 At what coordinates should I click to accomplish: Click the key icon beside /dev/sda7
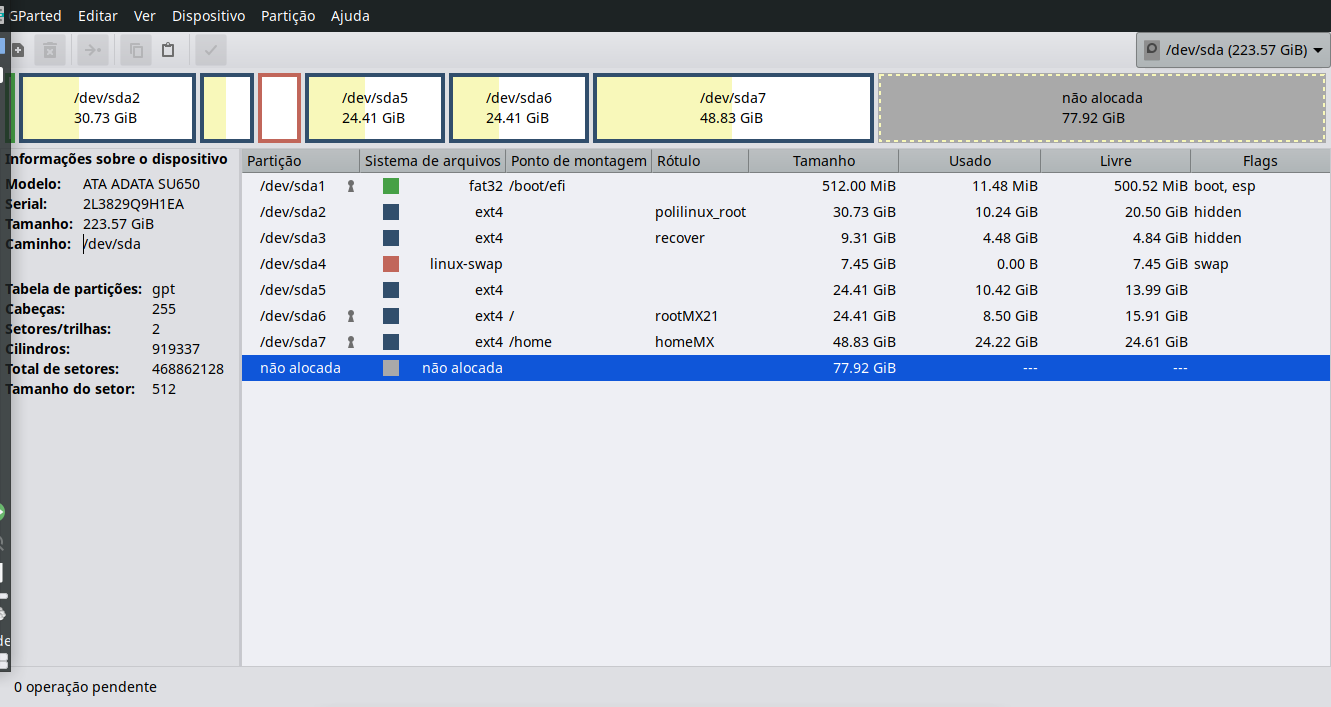pos(351,342)
